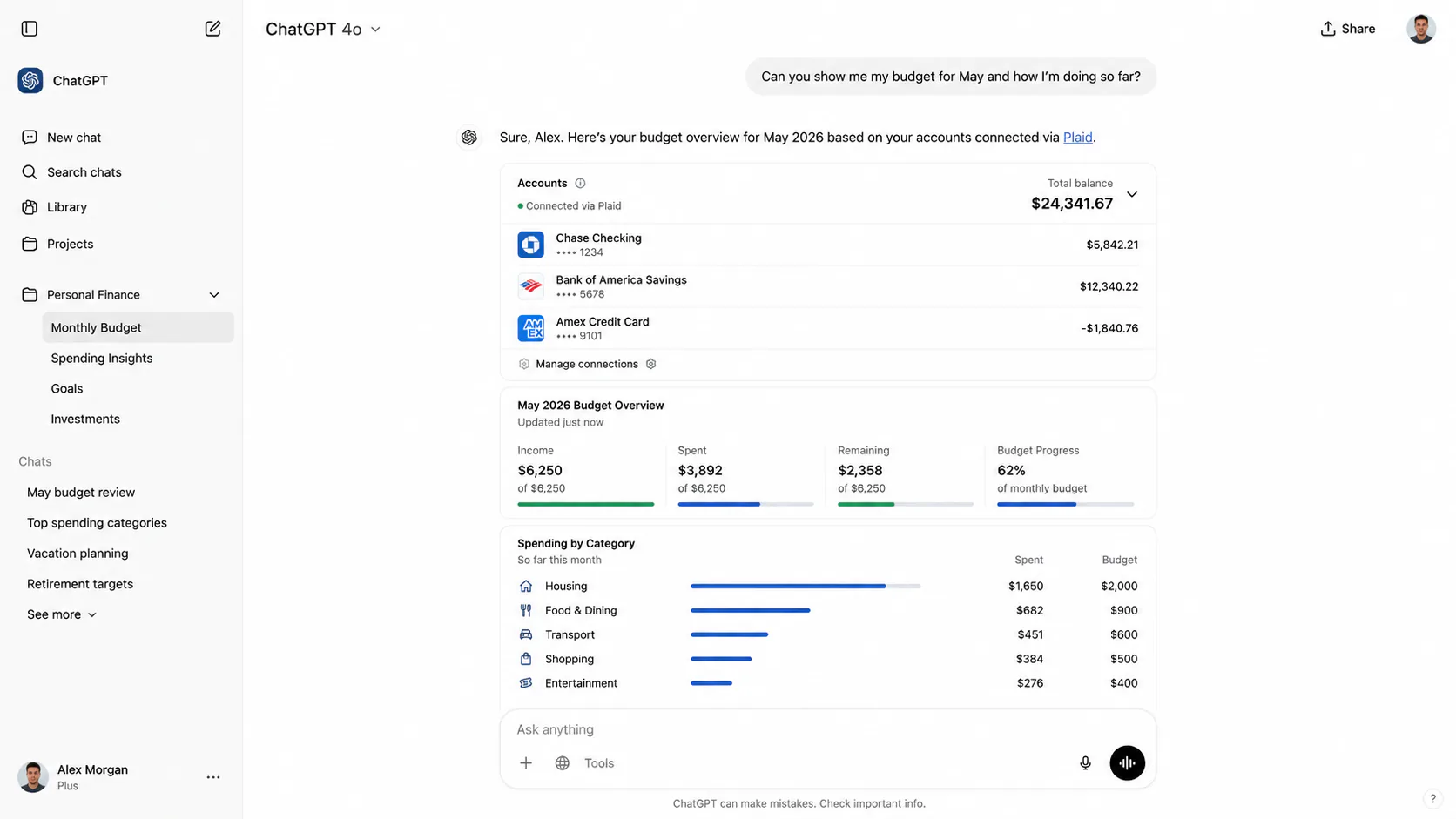Click the Shopping bag icon
This screenshot has width=1456, height=819.
tap(525, 660)
